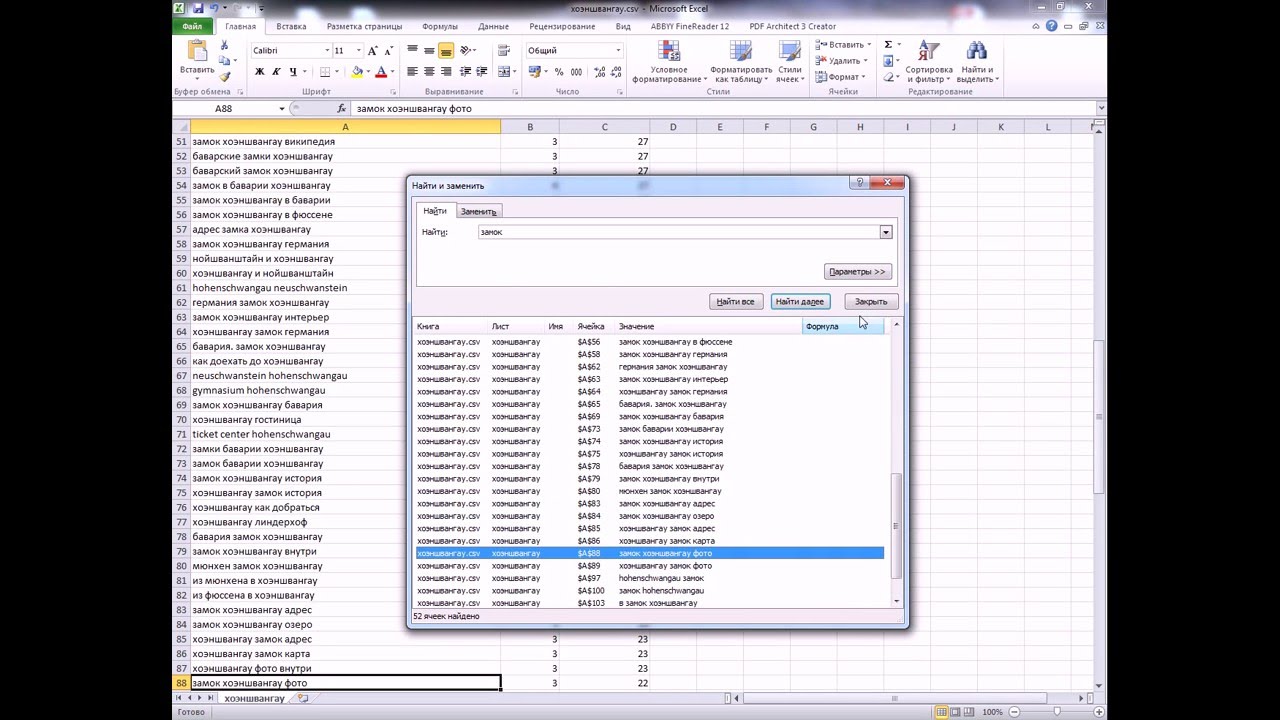Align cell text to middle
Image resolution: width=1280 pixels, height=720 pixels.
point(429,50)
